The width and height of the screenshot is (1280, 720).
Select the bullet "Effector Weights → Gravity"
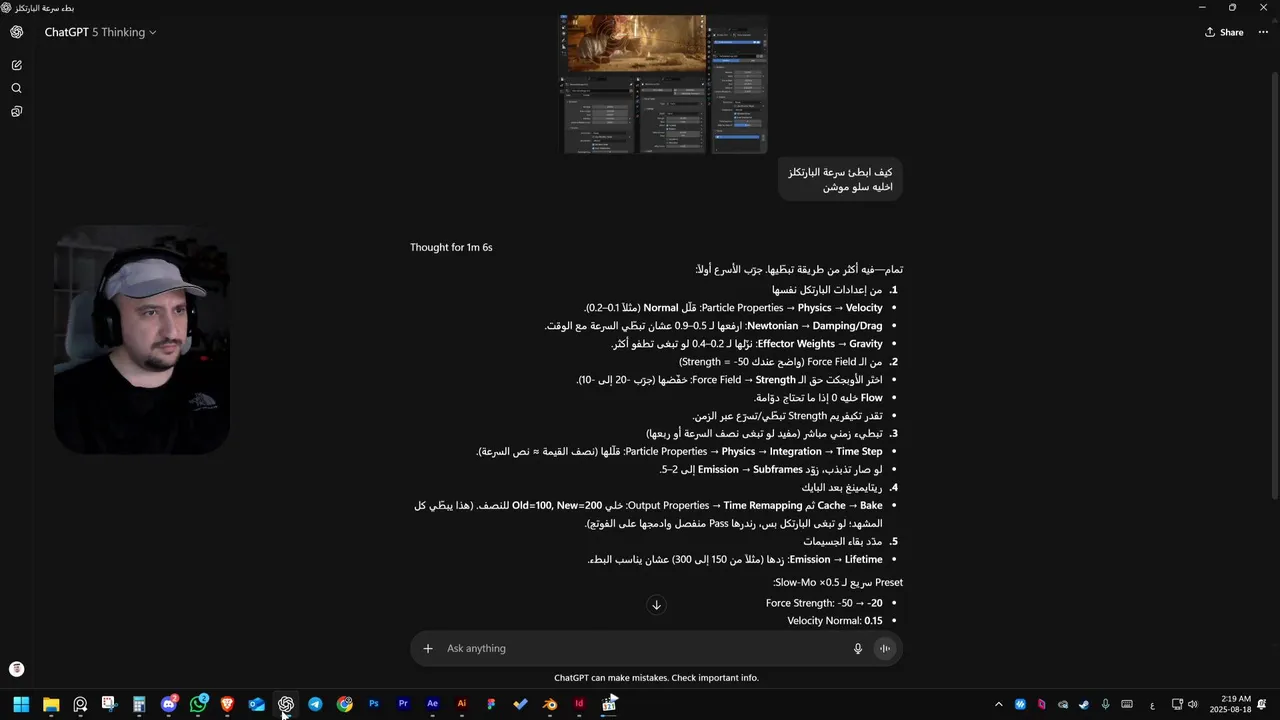point(746,344)
